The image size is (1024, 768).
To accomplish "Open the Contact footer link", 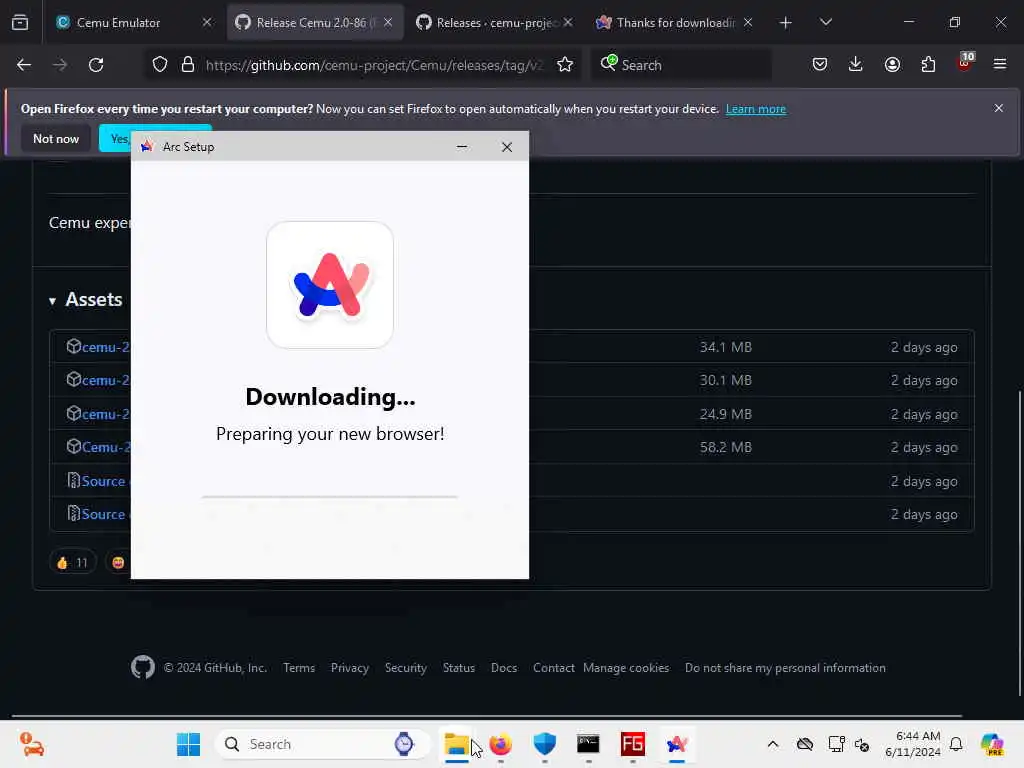I will (x=553, y=667).
